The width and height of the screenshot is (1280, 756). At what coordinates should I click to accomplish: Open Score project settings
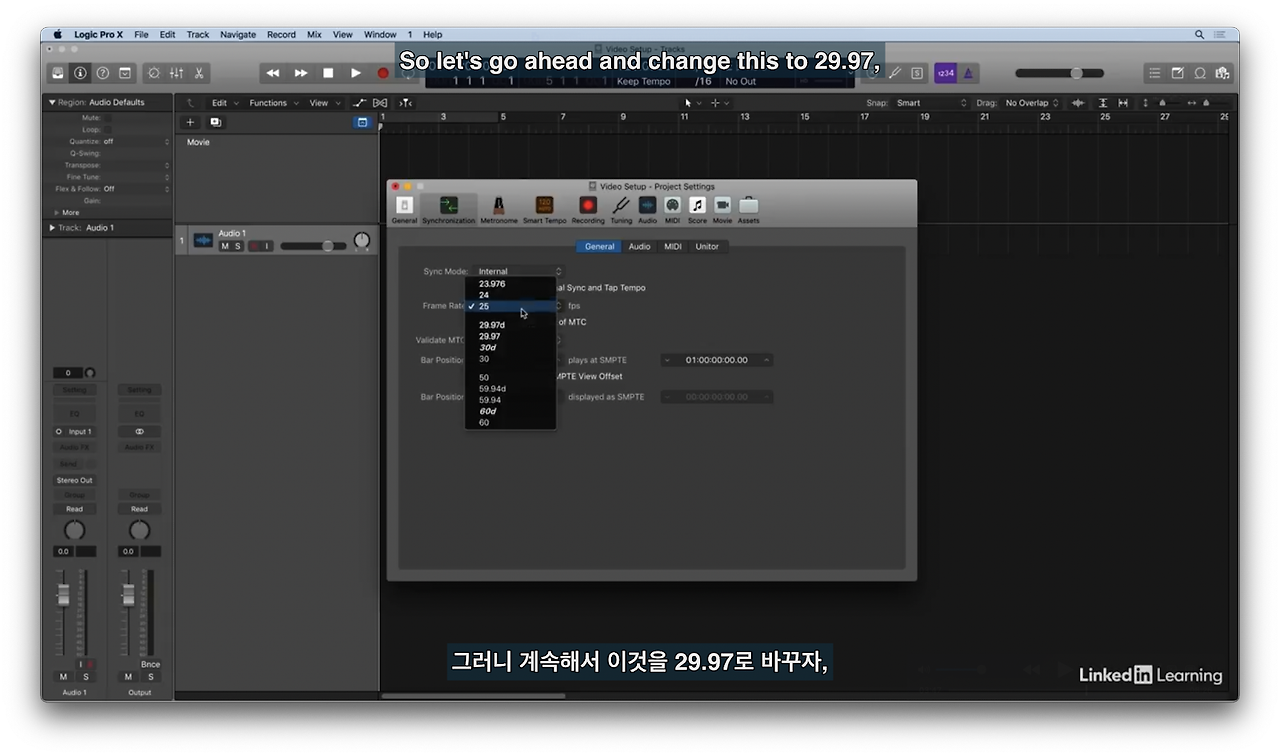[697, 209]
